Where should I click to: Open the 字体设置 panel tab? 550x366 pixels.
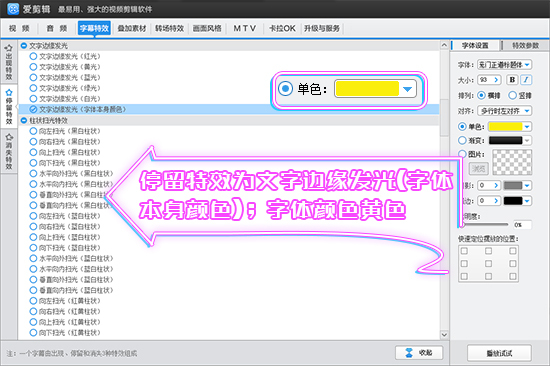point(475,45)
